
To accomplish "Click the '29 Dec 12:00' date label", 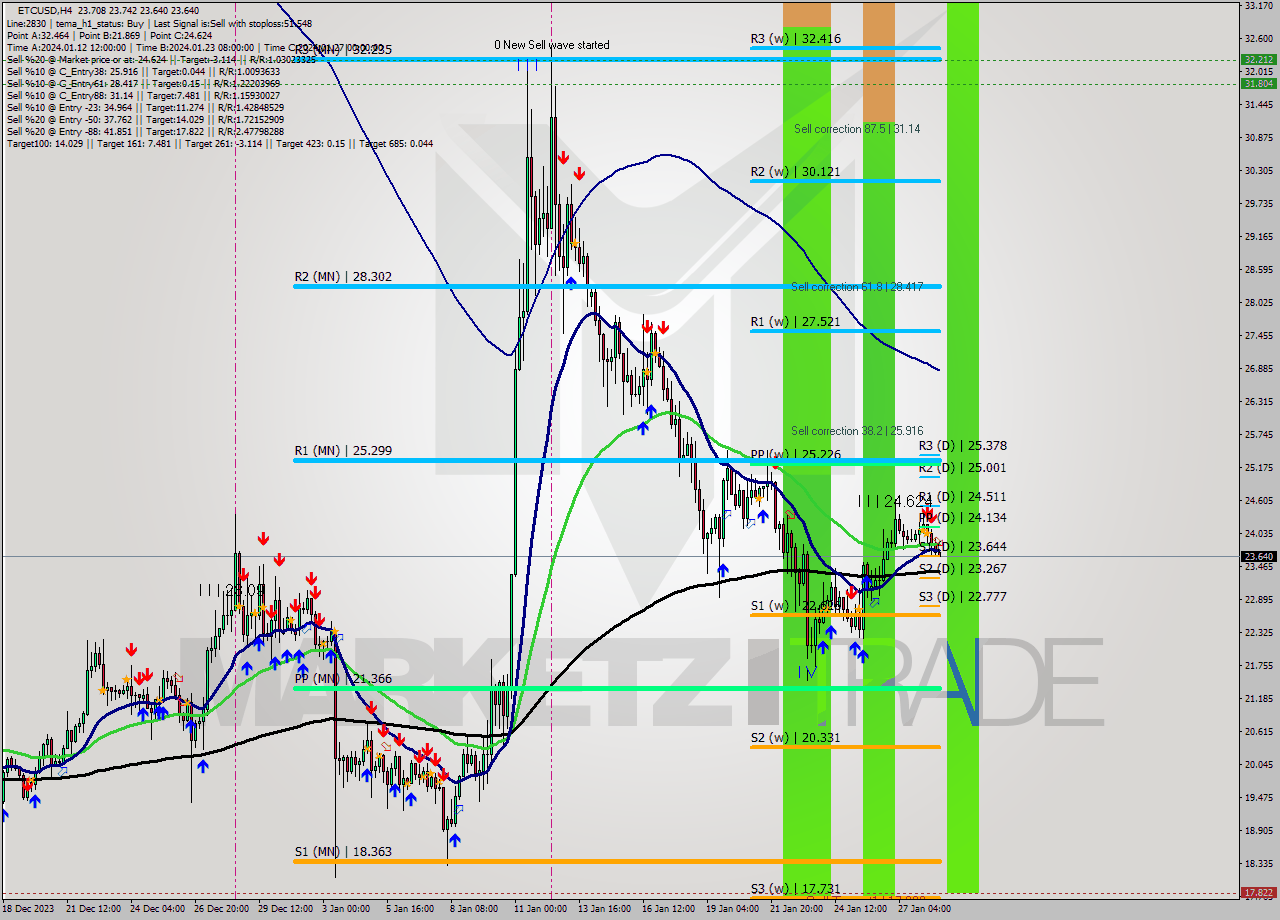I will pos(286,909).
